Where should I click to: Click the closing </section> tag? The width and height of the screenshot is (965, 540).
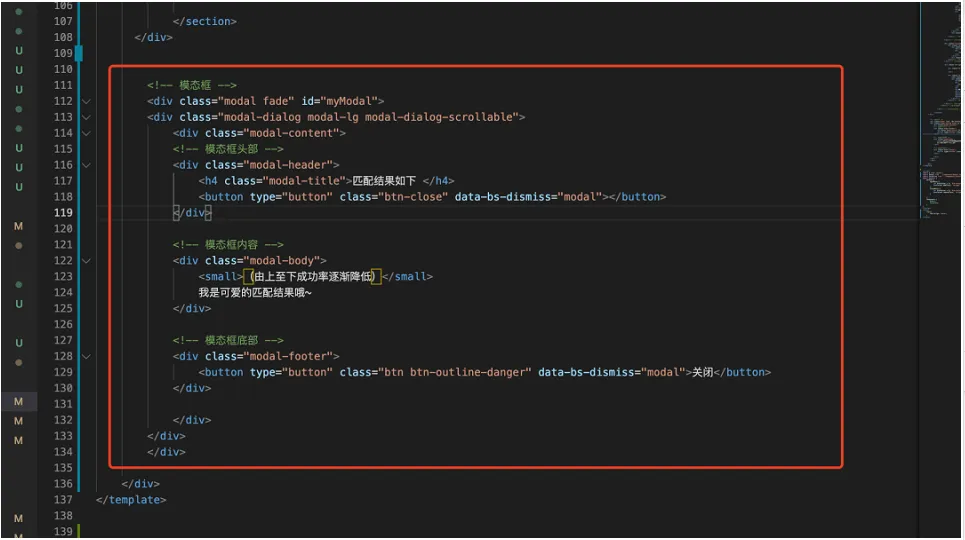click(x=205, y=21)
